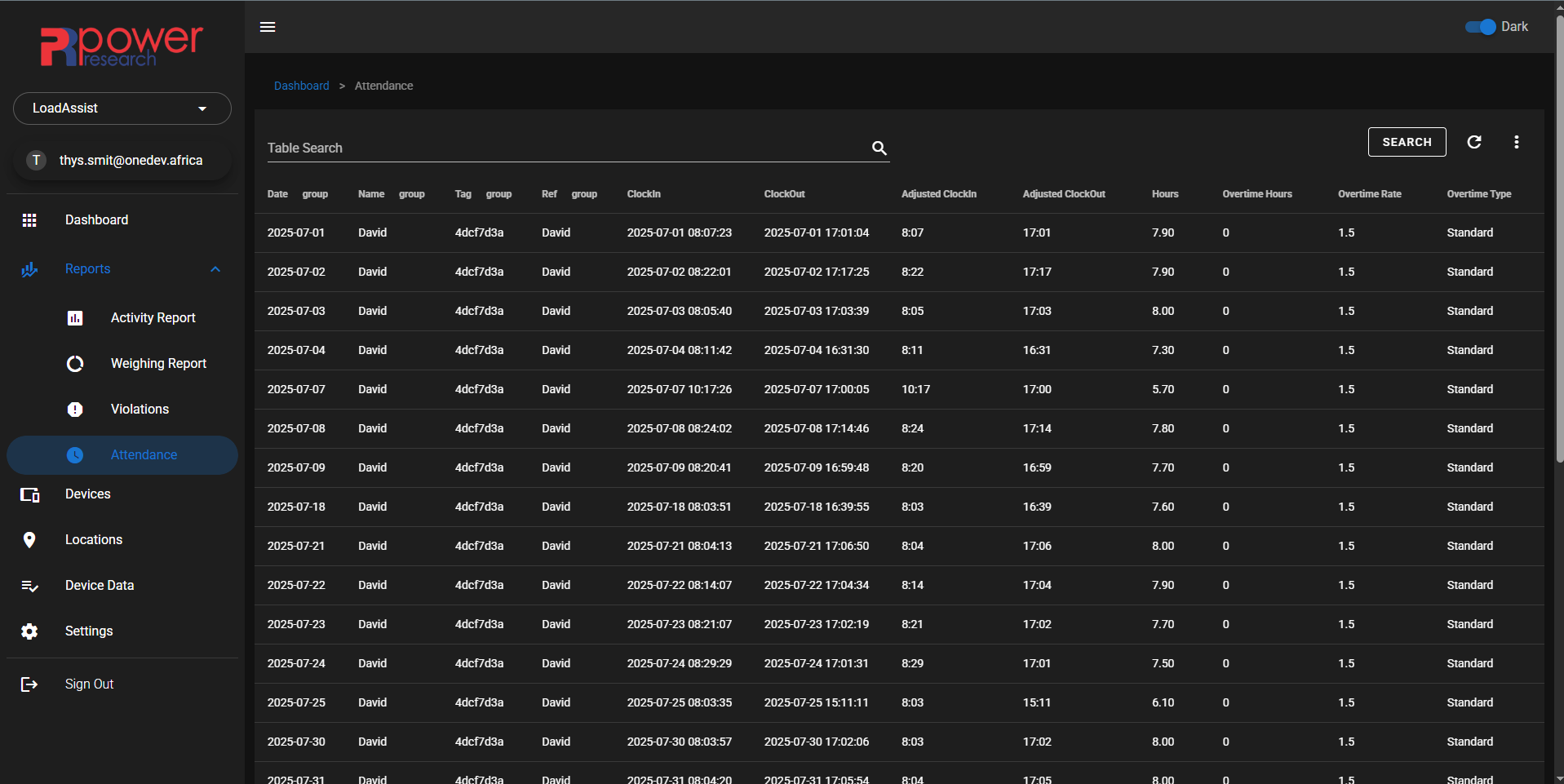Click the Dashboard grid icon in sidebar

(29, 220)
